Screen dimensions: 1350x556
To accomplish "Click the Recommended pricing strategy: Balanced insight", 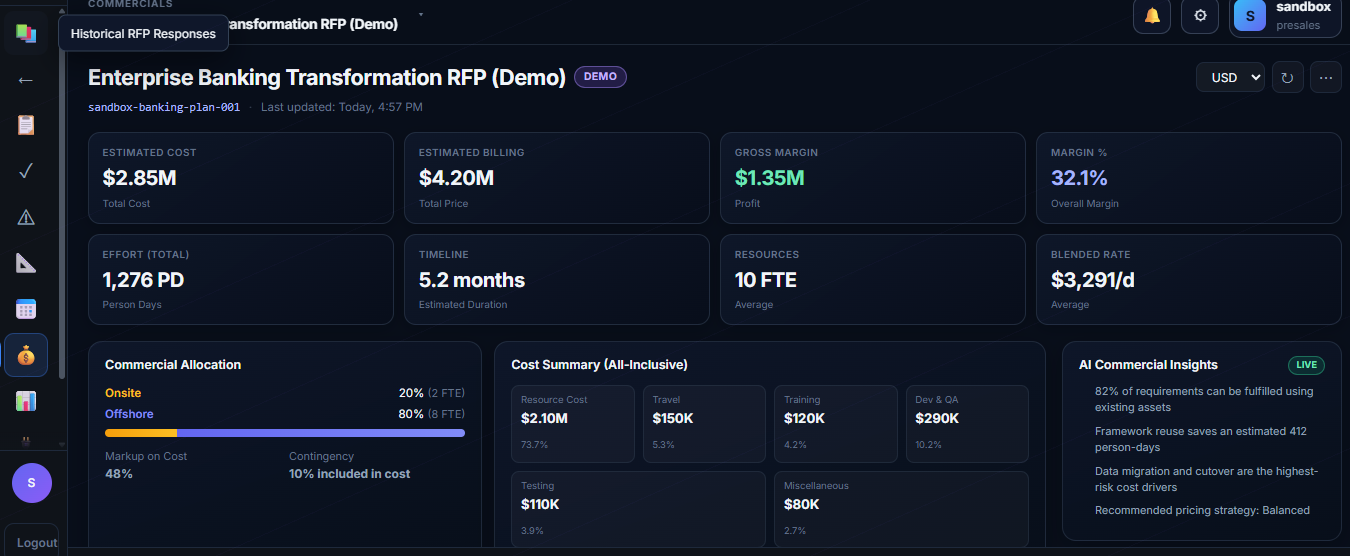I will 1202,510.
